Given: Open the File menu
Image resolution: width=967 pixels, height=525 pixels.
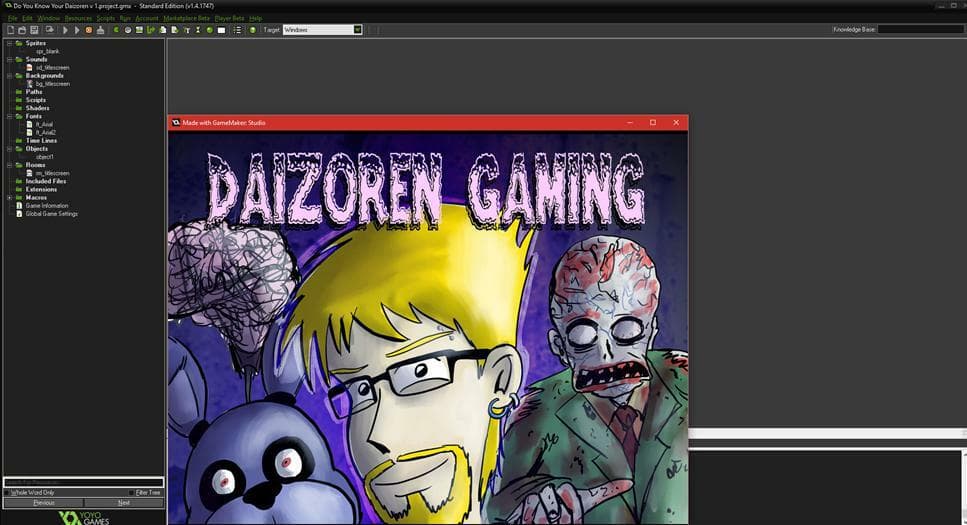Looking at the screenshot, I should click(x=12, y=19).
